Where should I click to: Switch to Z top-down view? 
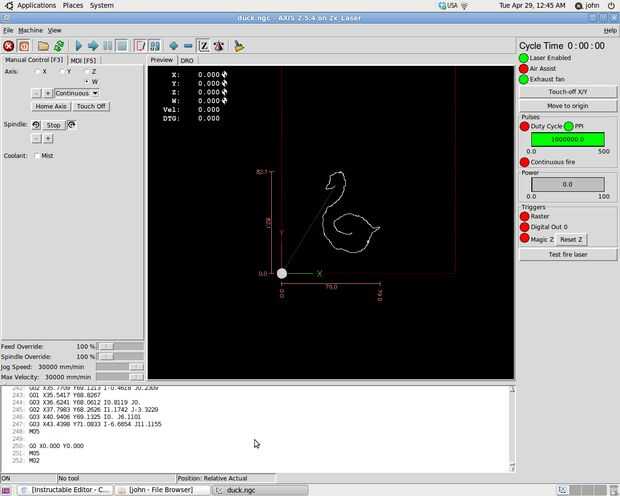[204, 46]
